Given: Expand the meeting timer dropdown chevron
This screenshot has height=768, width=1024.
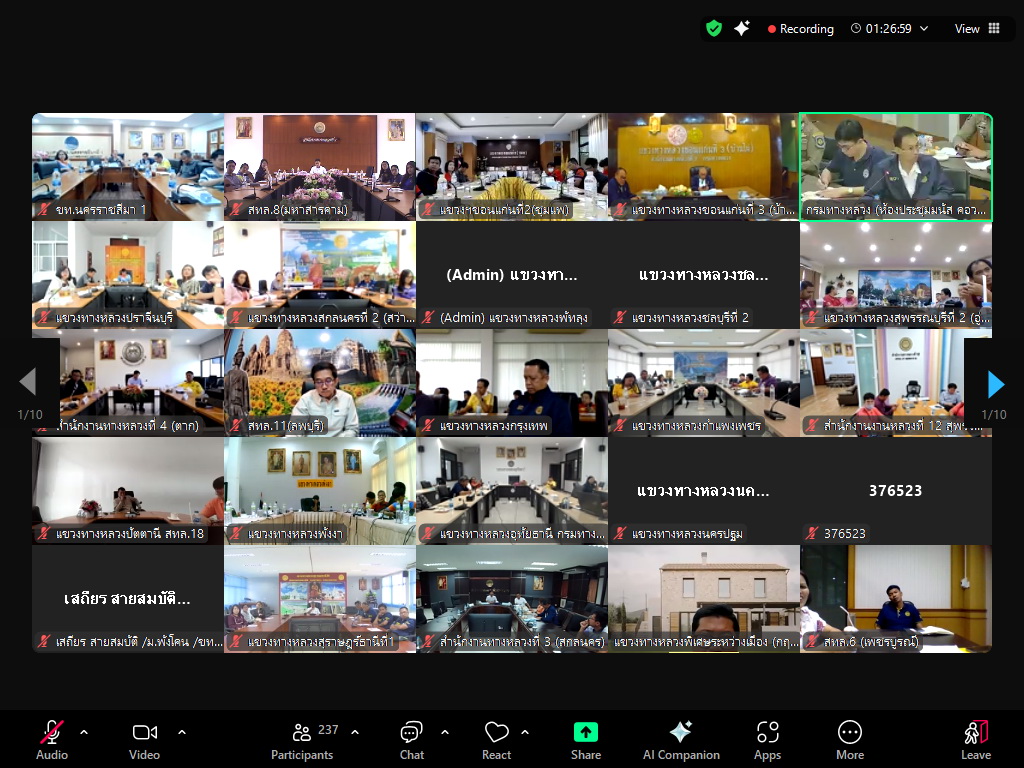Looking at the screenshot, I should [924, 29].
